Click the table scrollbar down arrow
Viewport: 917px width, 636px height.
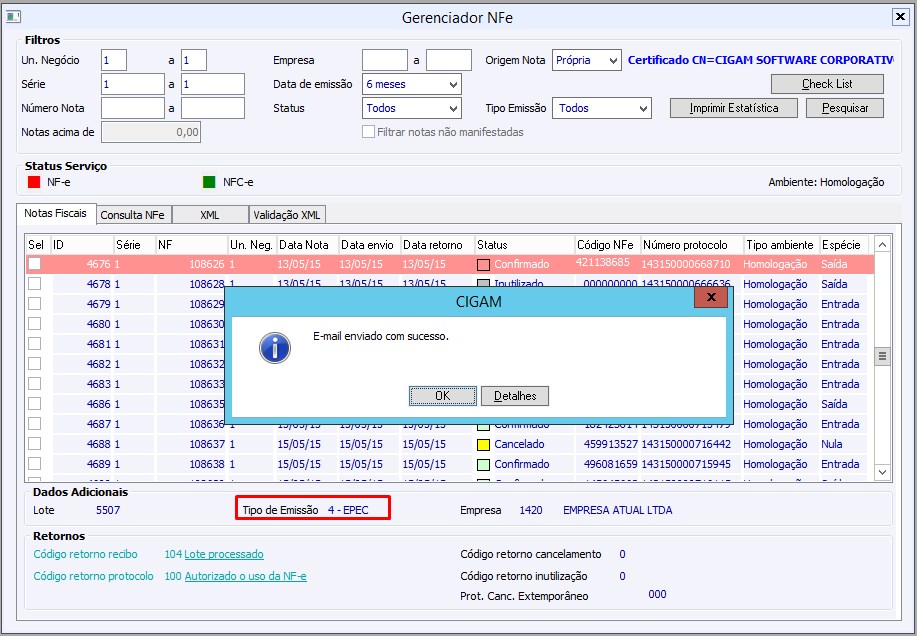tap(882, 472)
